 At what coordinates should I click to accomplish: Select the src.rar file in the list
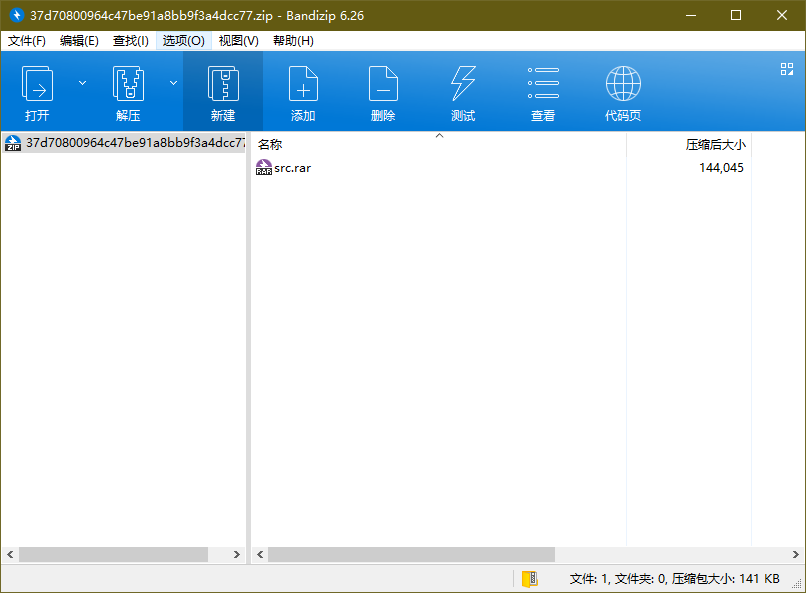[292, 168]
